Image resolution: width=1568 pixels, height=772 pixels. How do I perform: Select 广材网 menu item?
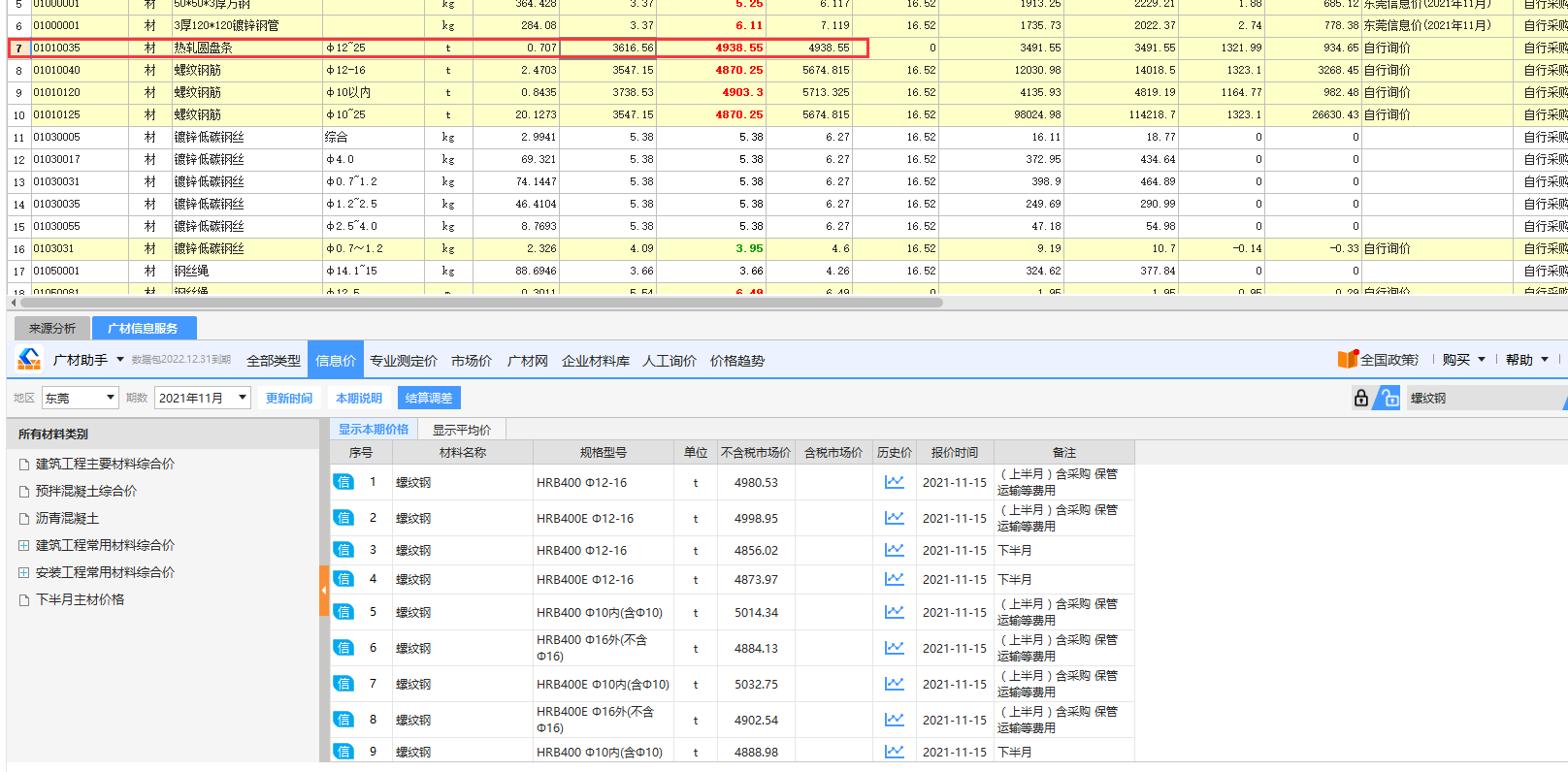click(528, 361)
